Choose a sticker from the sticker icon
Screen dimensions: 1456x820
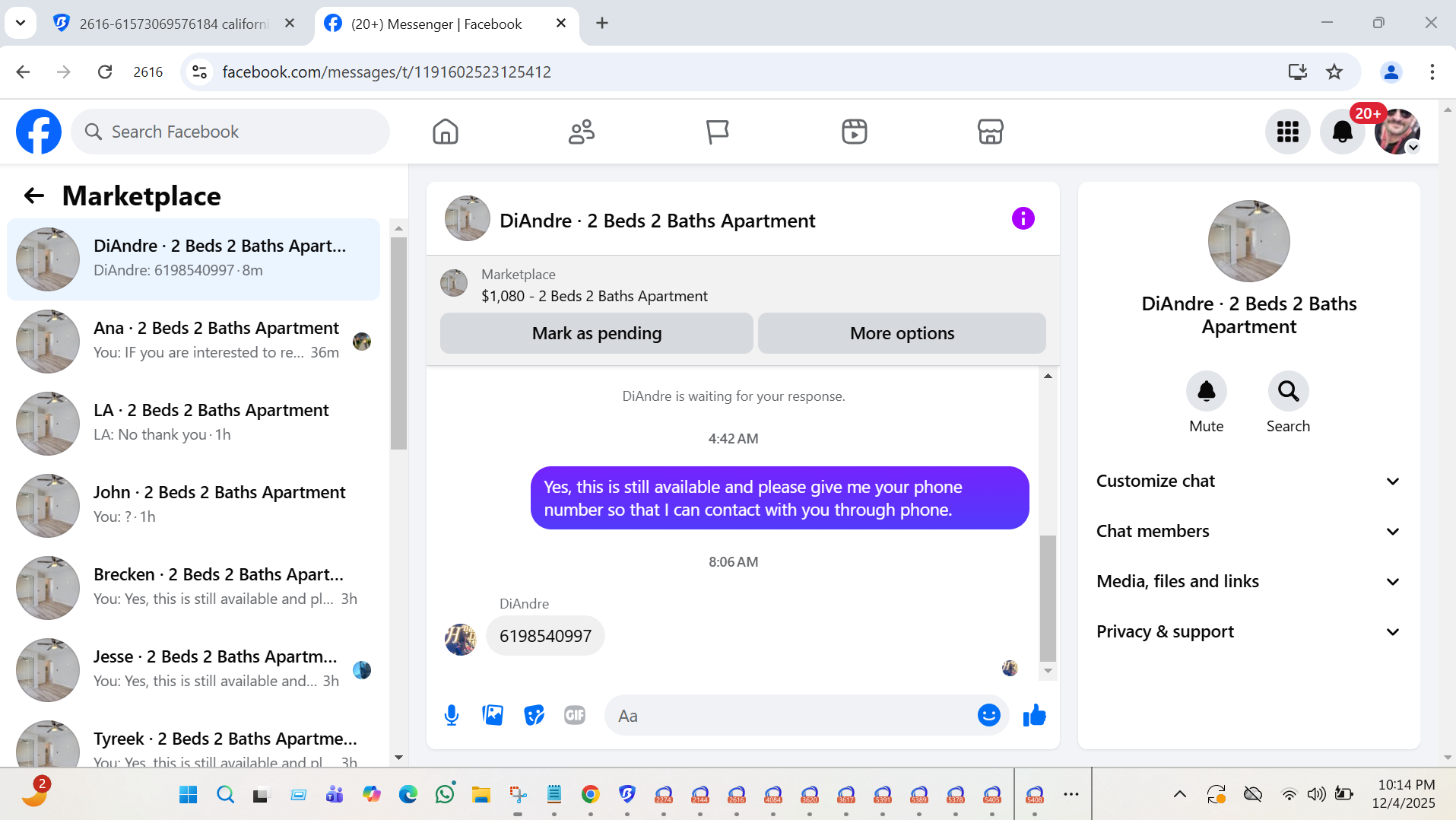tap(535, 715)
